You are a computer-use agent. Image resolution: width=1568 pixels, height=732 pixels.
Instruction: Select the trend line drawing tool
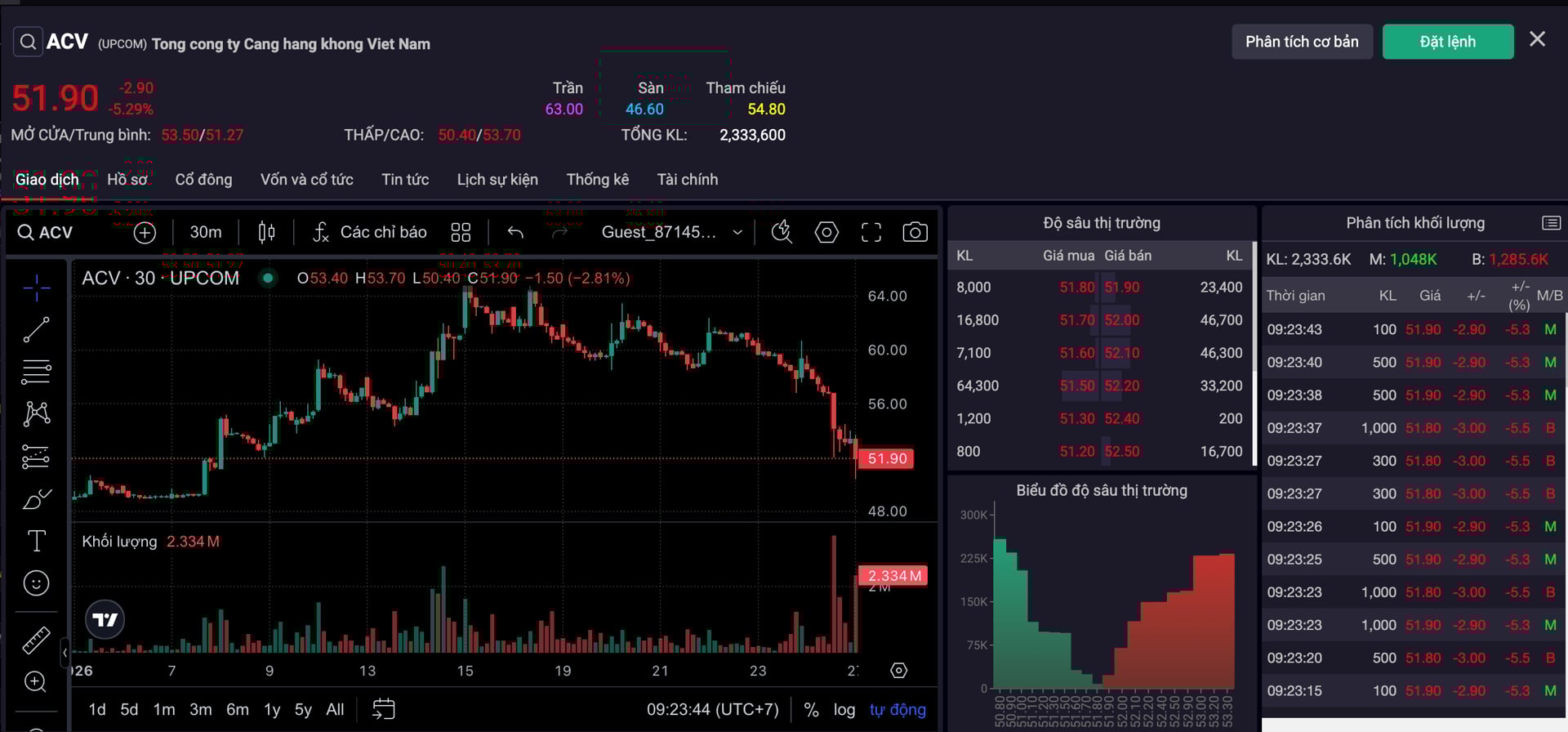36,329
